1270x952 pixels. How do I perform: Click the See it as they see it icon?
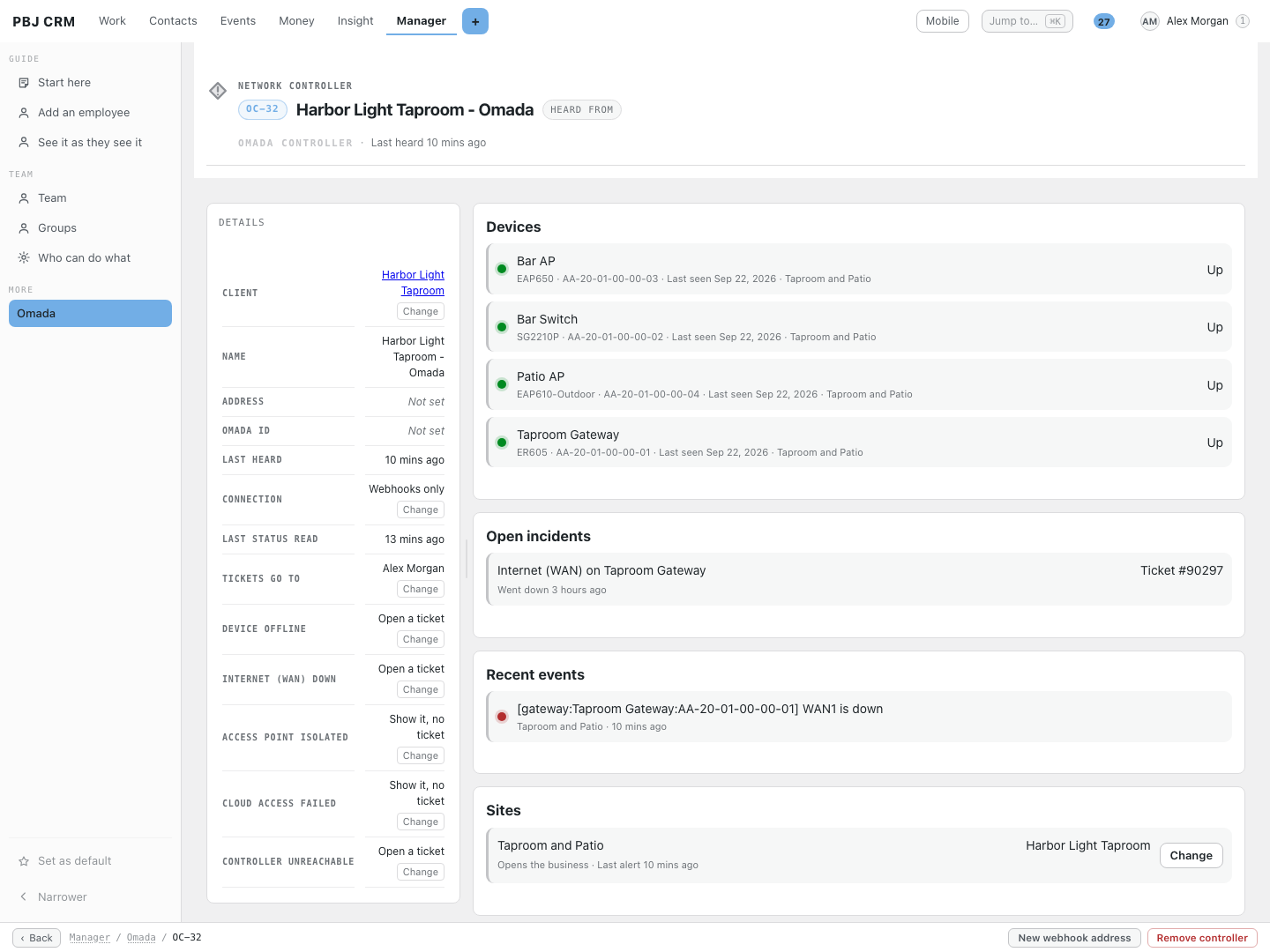[x=24, y=143]
